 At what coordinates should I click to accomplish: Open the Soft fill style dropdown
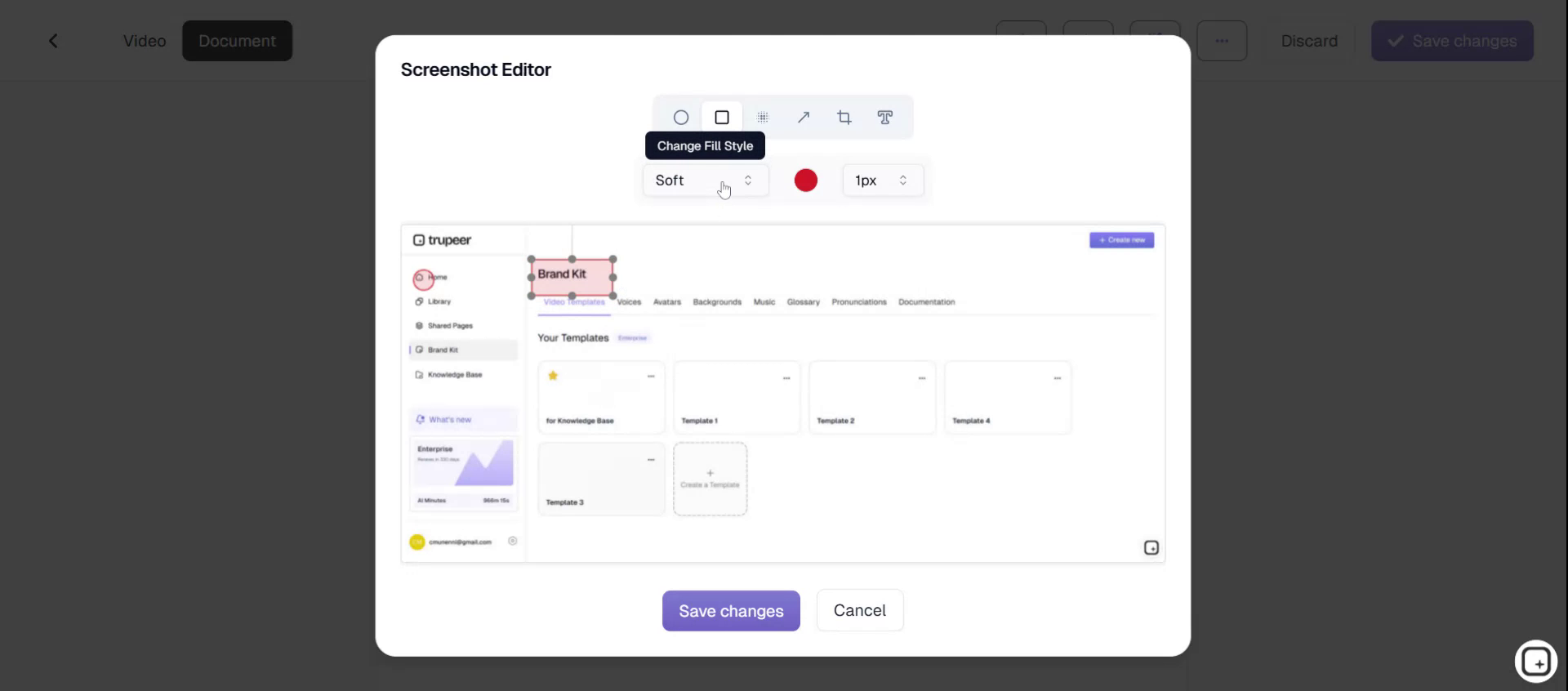[705, 181]
